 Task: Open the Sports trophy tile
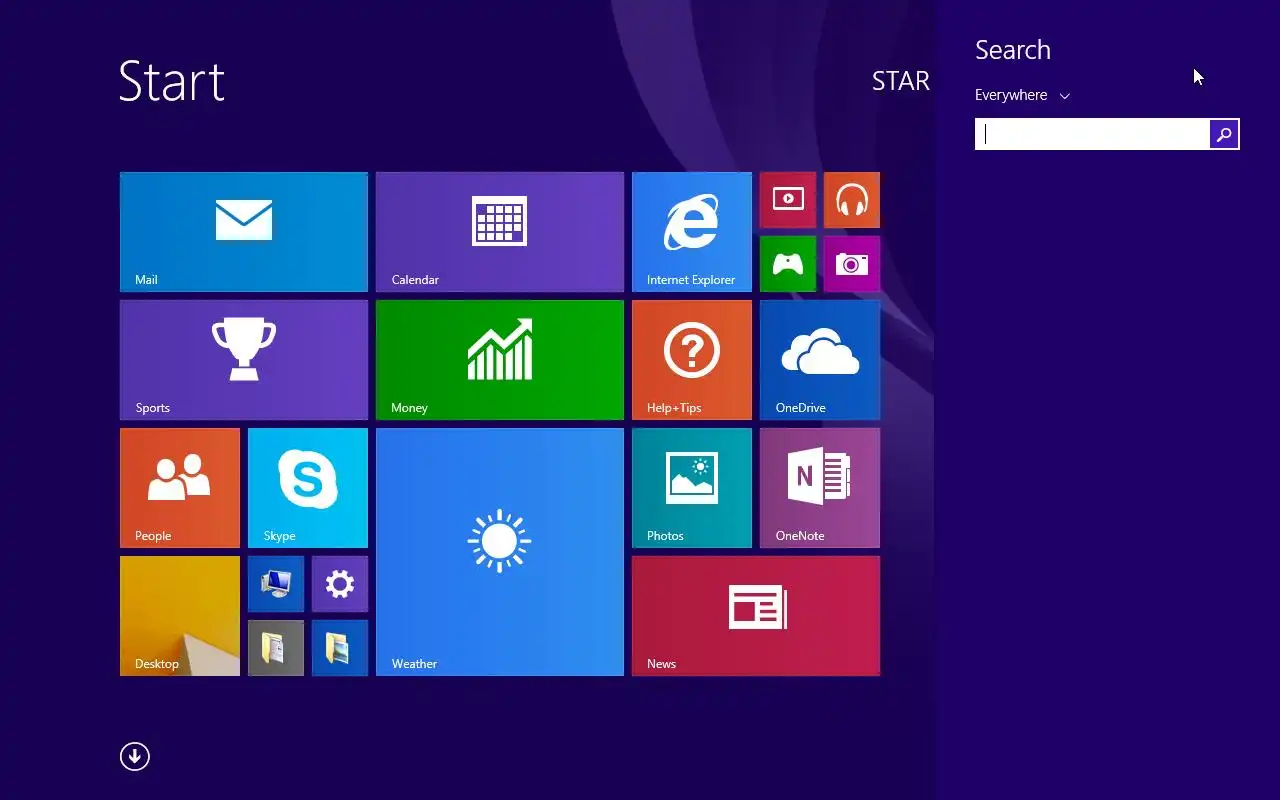tap(244, 360)
